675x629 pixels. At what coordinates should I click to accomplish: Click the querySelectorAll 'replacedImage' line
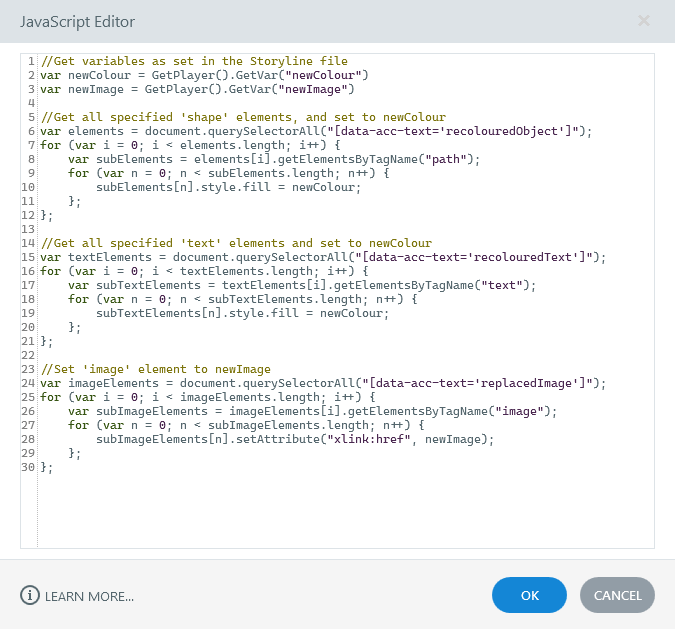coord(323,383)
